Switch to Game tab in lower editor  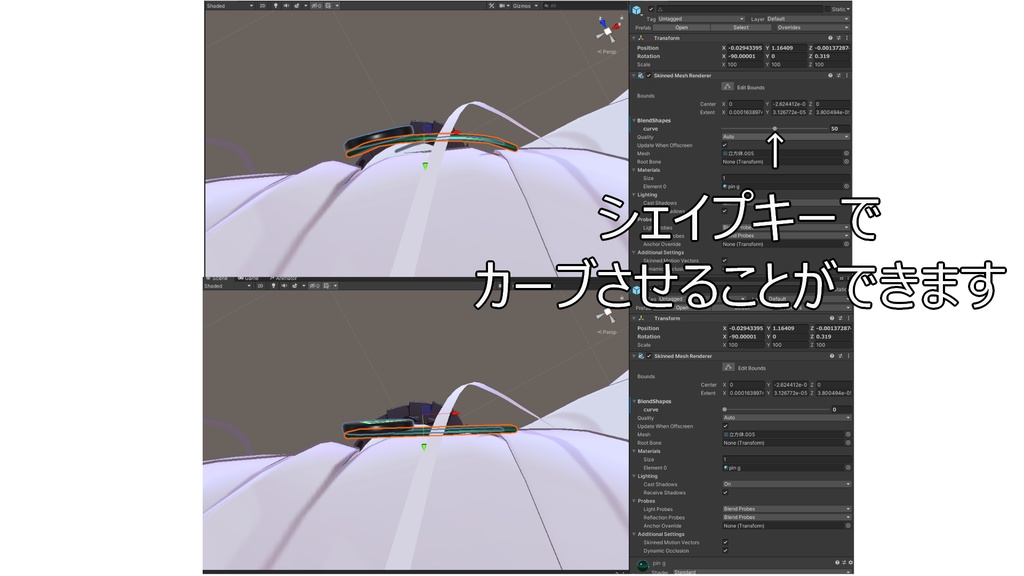click(249, 278)
